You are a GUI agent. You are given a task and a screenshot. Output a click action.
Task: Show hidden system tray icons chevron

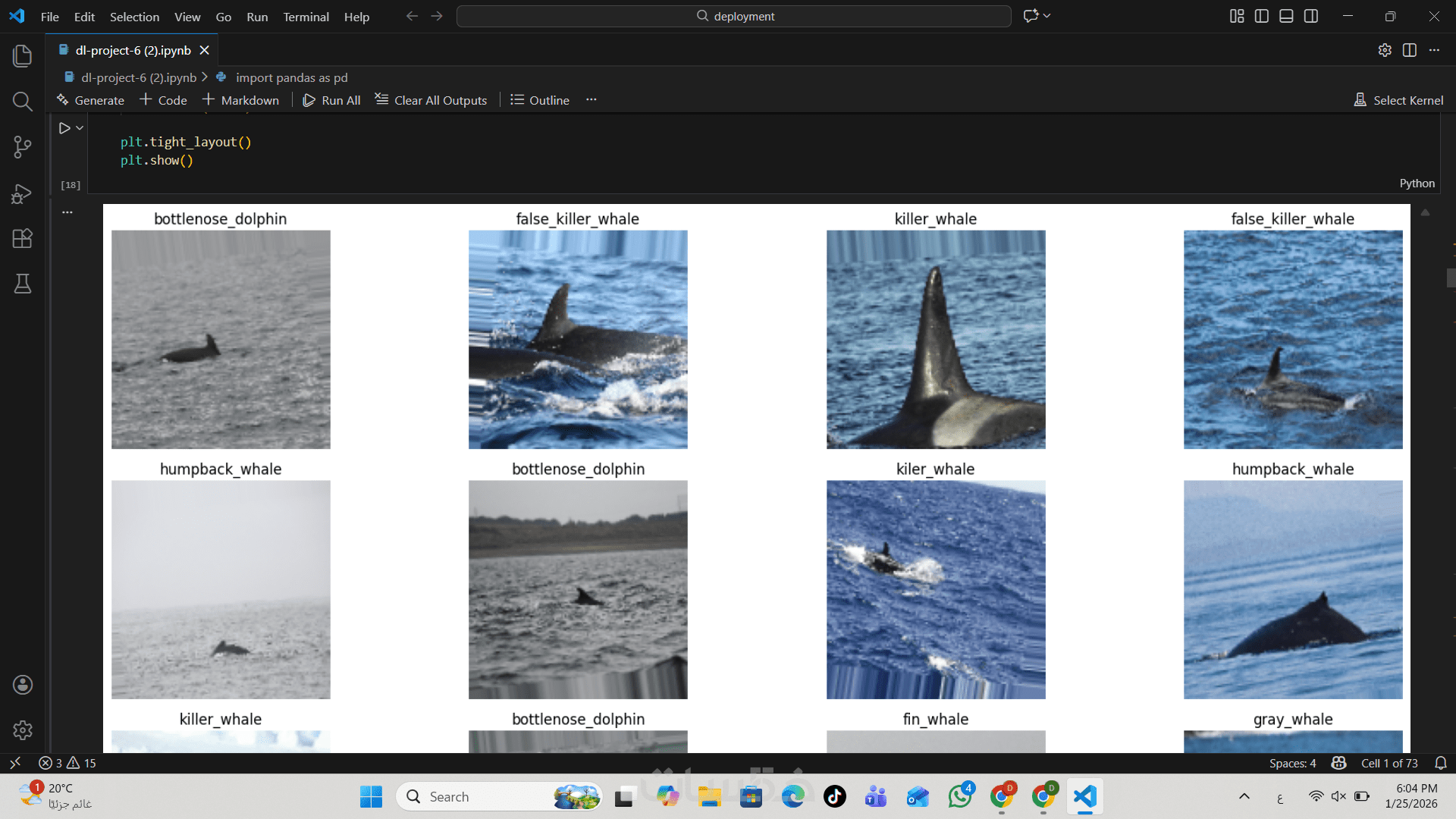point(1244,796)
